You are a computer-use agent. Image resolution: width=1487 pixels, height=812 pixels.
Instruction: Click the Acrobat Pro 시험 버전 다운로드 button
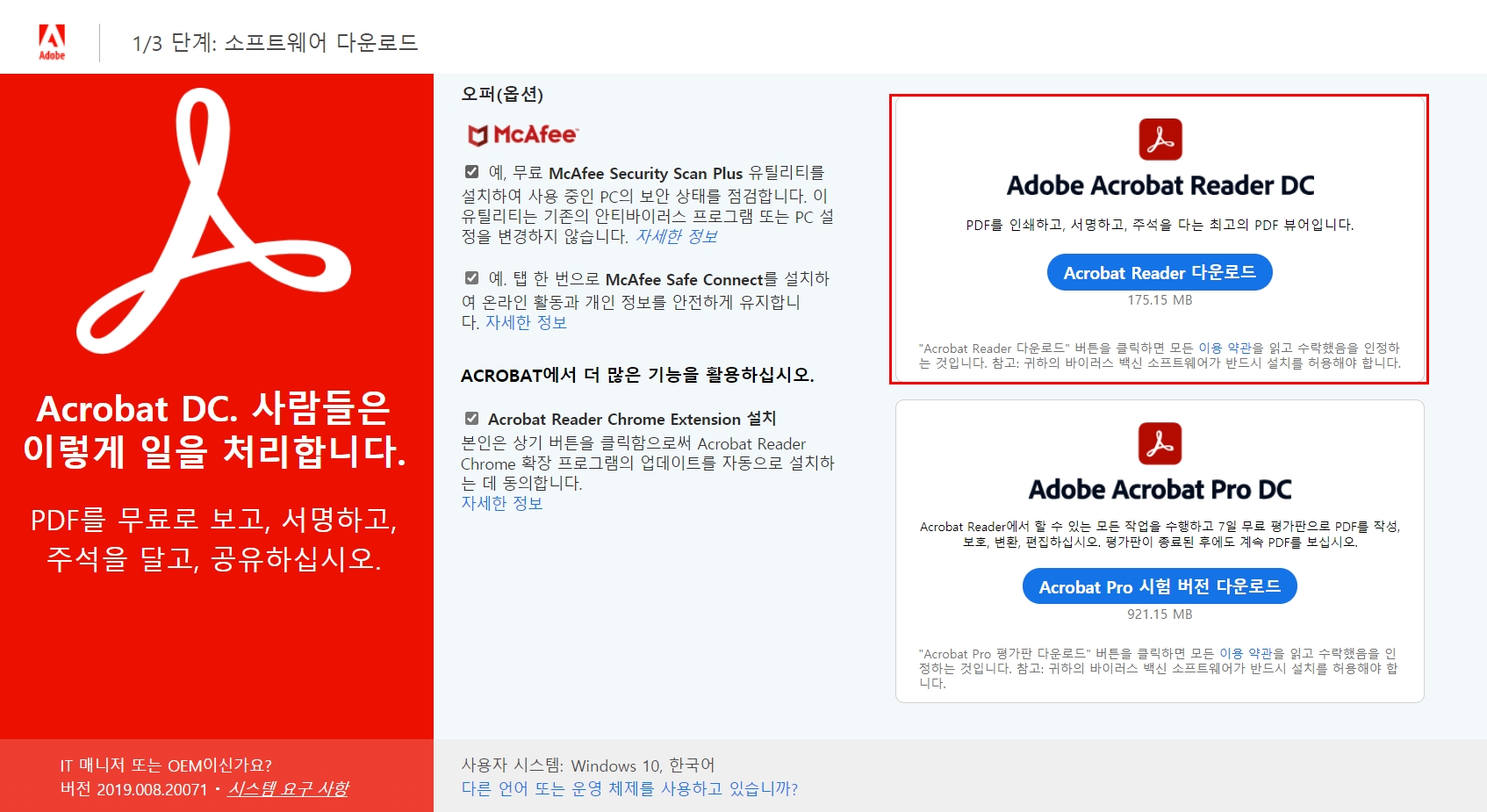coord(1160,586)
